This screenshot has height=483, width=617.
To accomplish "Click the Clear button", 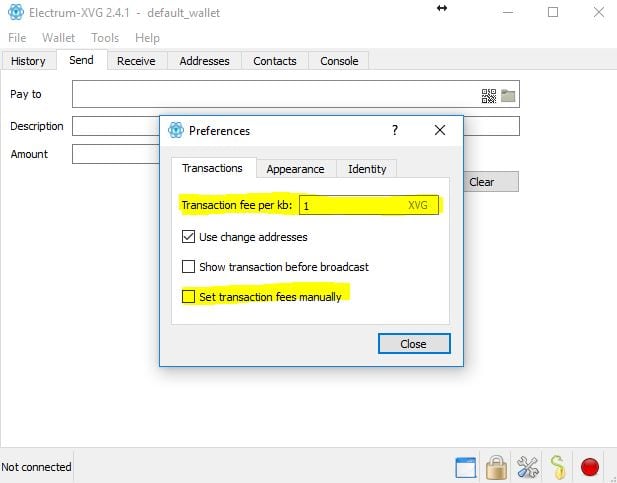I will (x=482, y=182).
